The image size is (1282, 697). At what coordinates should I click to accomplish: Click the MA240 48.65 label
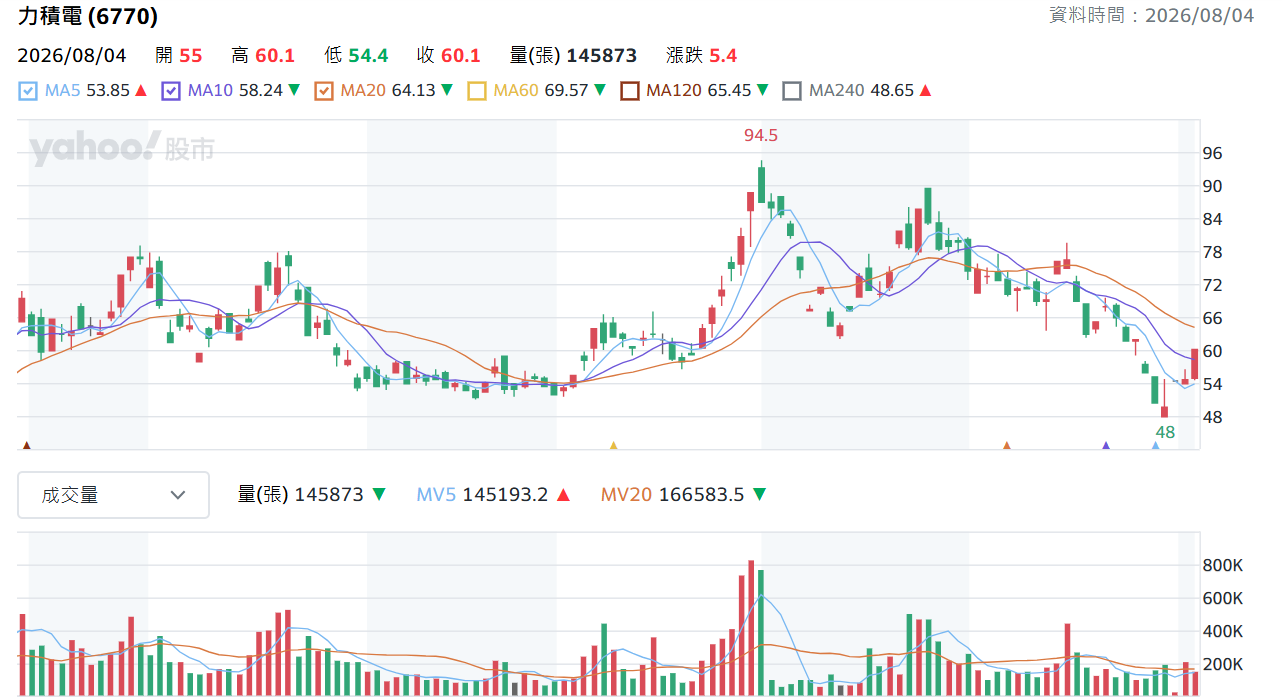pyautogui.click(x=861, y=91)
